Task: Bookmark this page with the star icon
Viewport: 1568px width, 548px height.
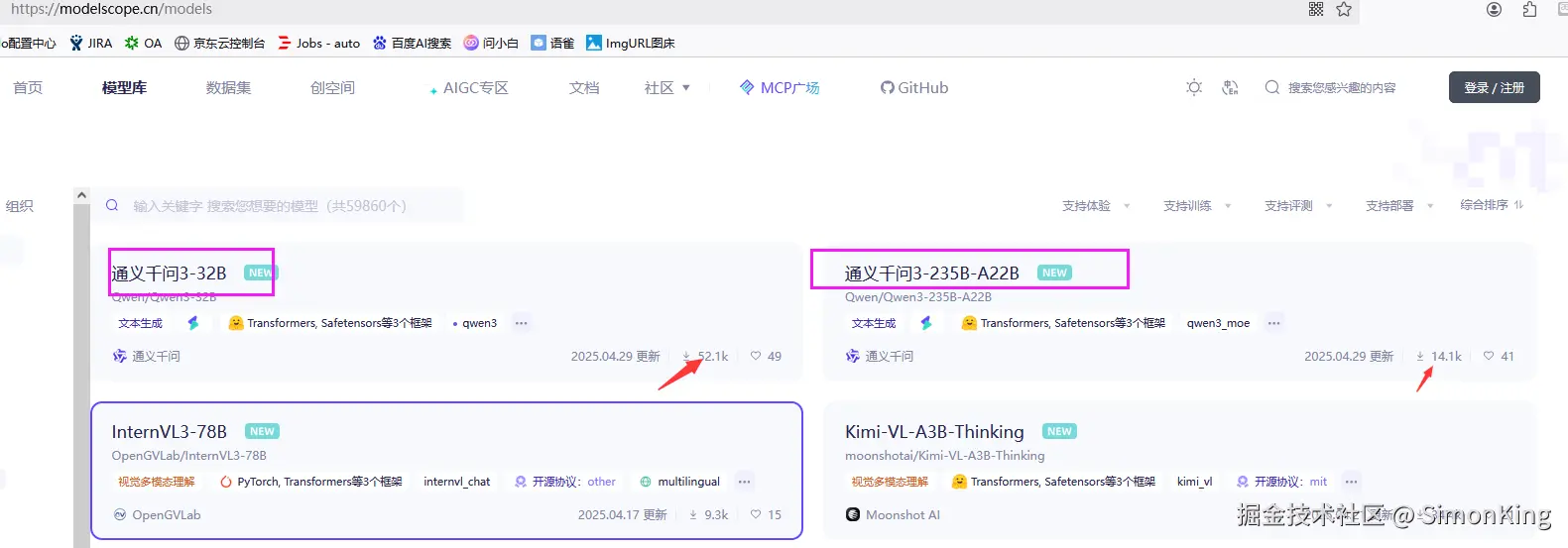Action: tap(1344, 9)
